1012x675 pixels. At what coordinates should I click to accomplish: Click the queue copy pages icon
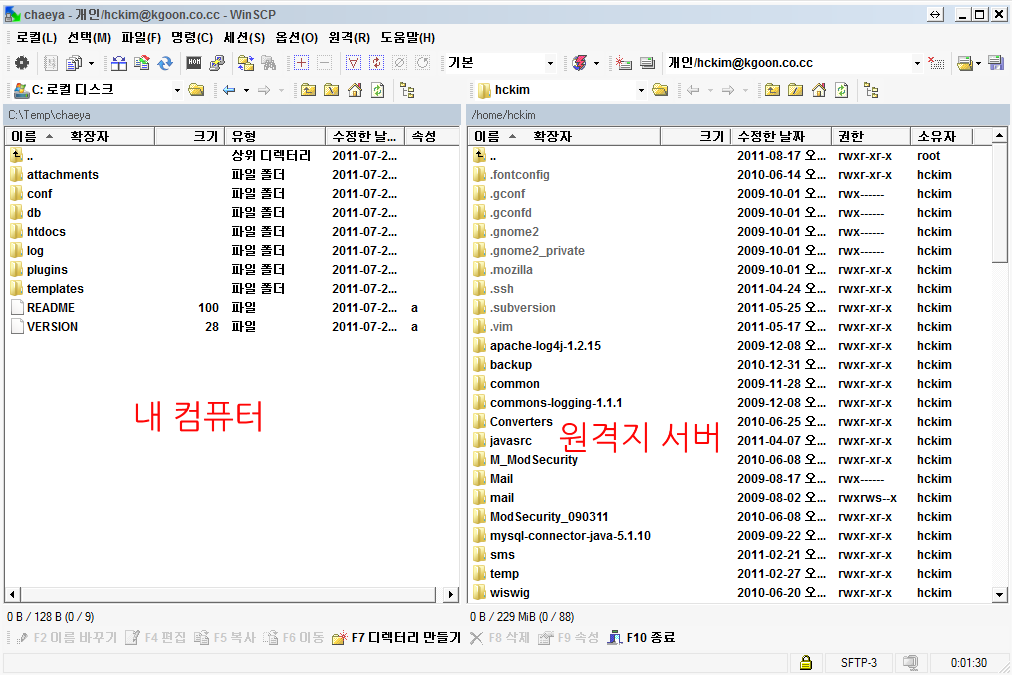74,63
